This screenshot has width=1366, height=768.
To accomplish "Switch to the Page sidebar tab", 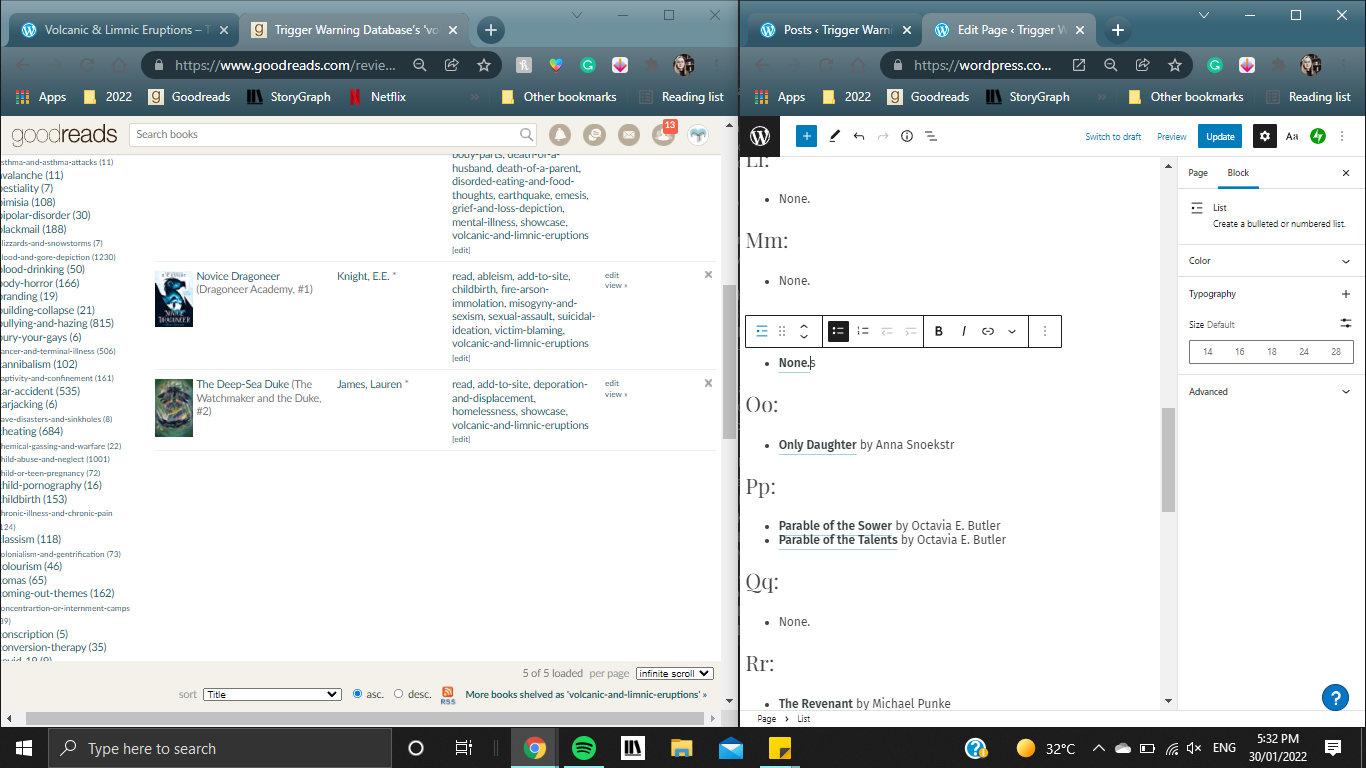I will pos(1198,173).
